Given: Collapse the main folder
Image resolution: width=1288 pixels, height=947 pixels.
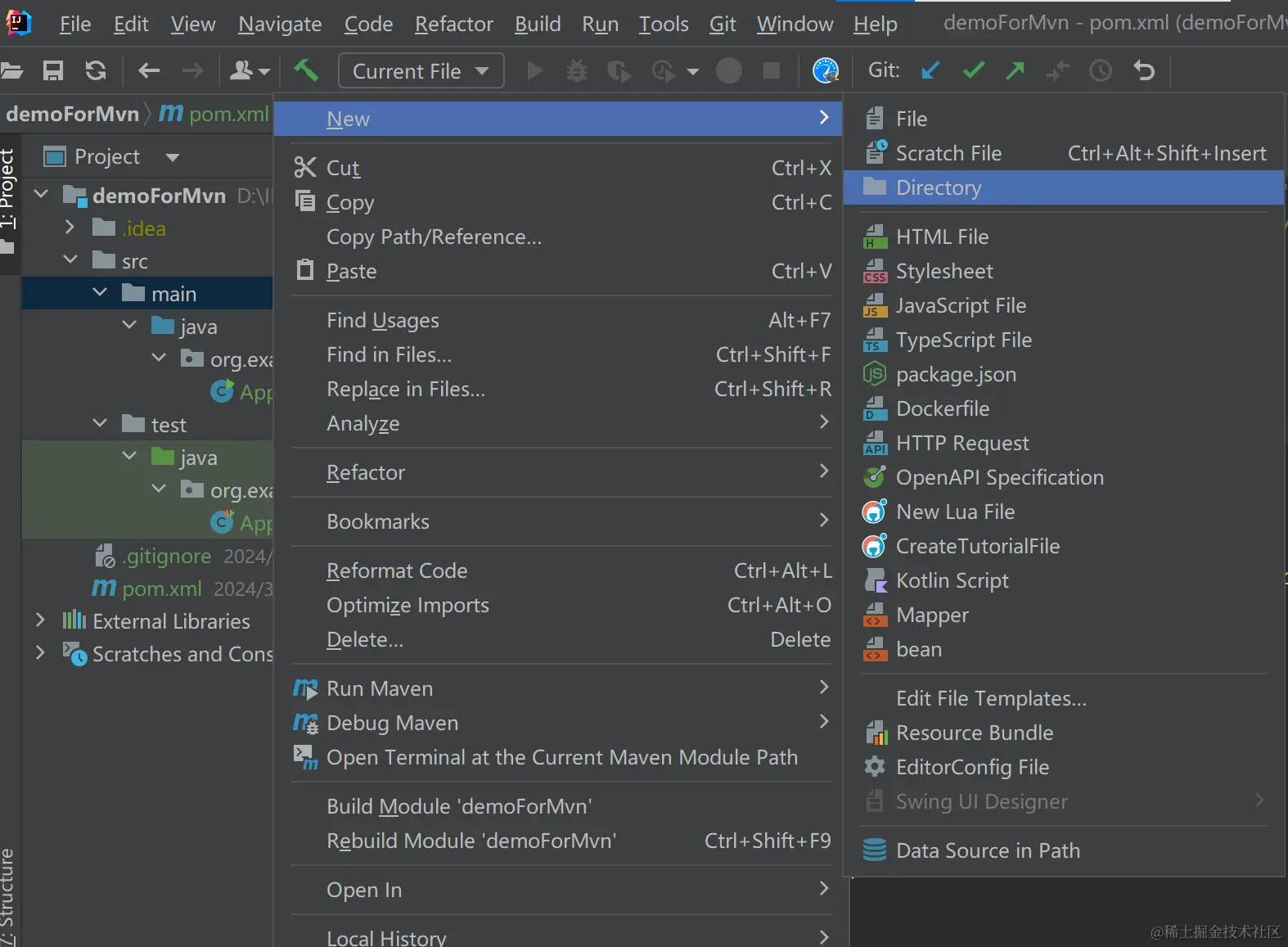Looking at the screenshot, I should tap(100, 293).
